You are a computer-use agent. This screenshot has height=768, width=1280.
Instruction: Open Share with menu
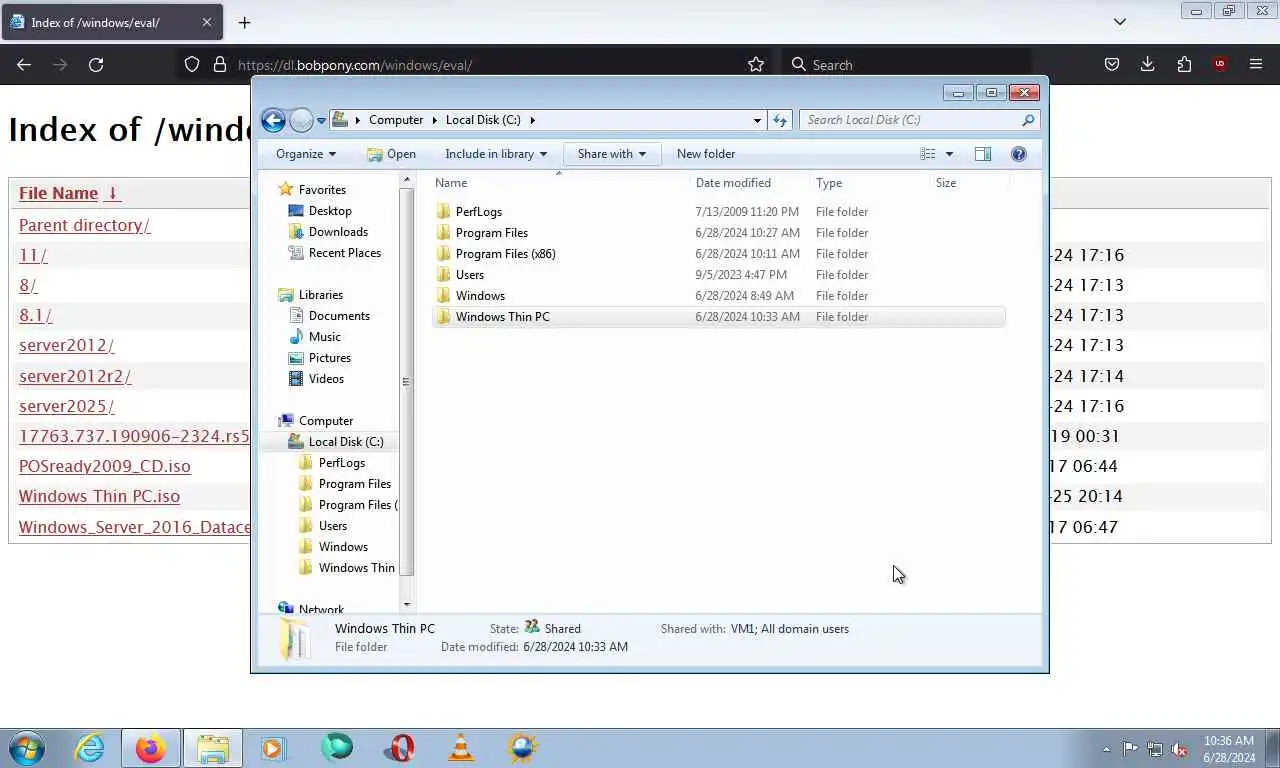tap(611, 154)
